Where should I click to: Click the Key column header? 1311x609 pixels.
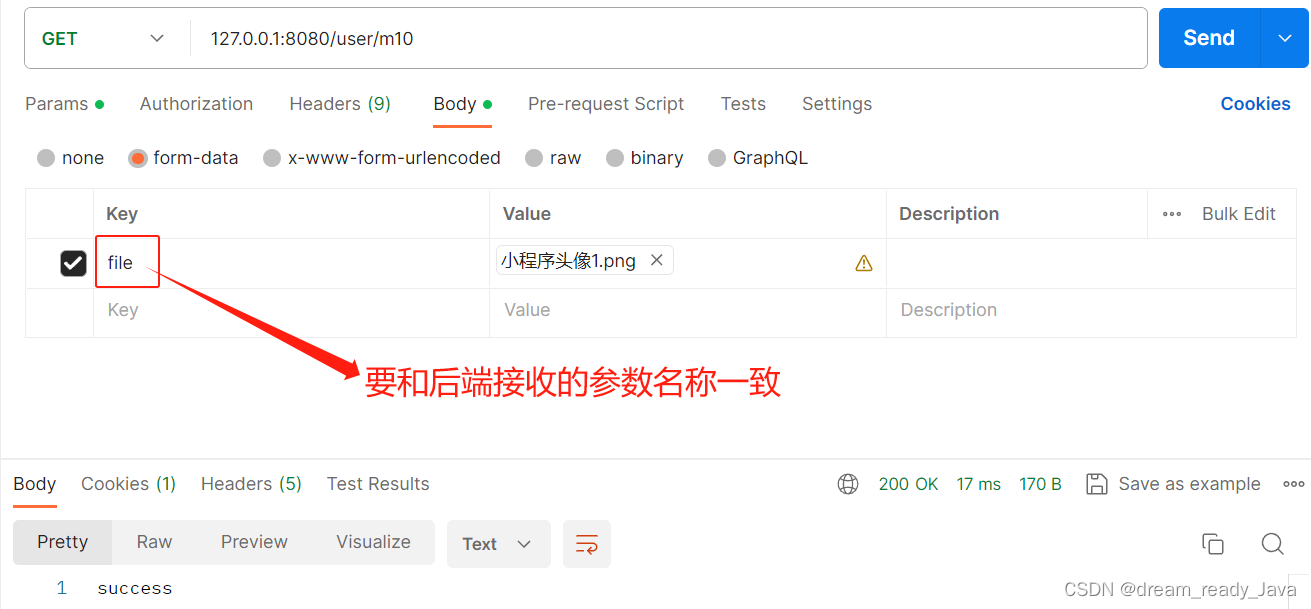(122, 214)
